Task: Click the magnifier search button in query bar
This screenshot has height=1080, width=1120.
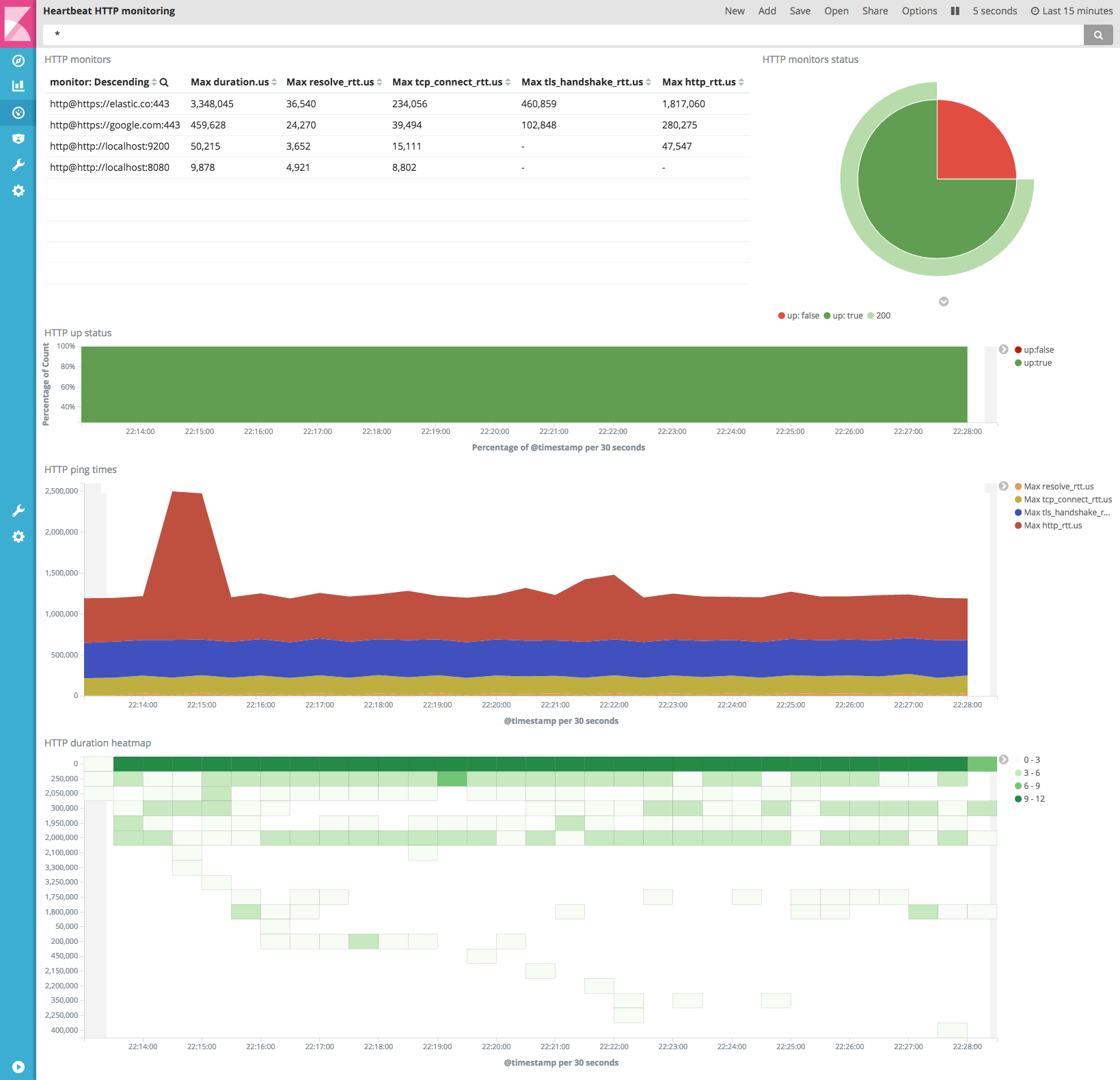Action: [1097, 35]
